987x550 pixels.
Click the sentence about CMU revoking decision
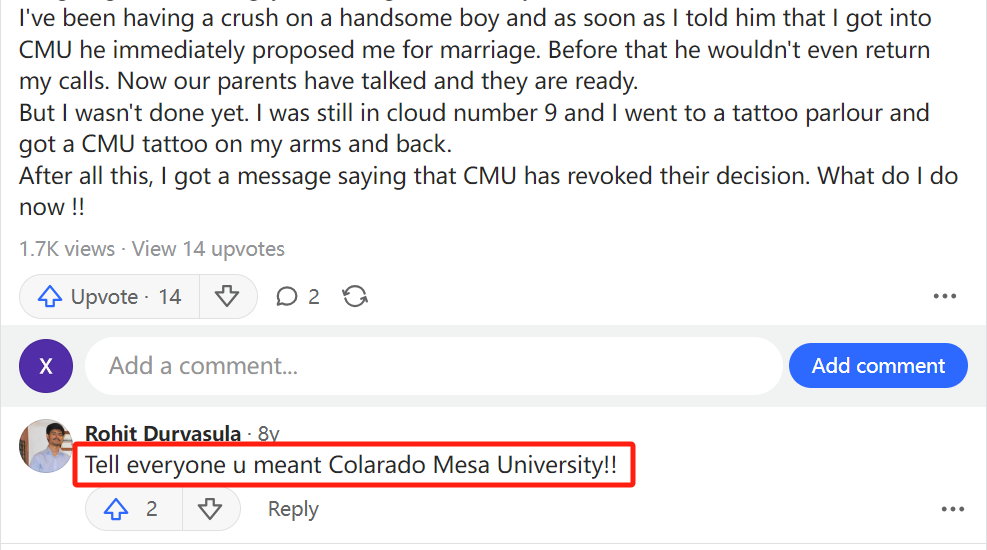[x=488, y=191]
